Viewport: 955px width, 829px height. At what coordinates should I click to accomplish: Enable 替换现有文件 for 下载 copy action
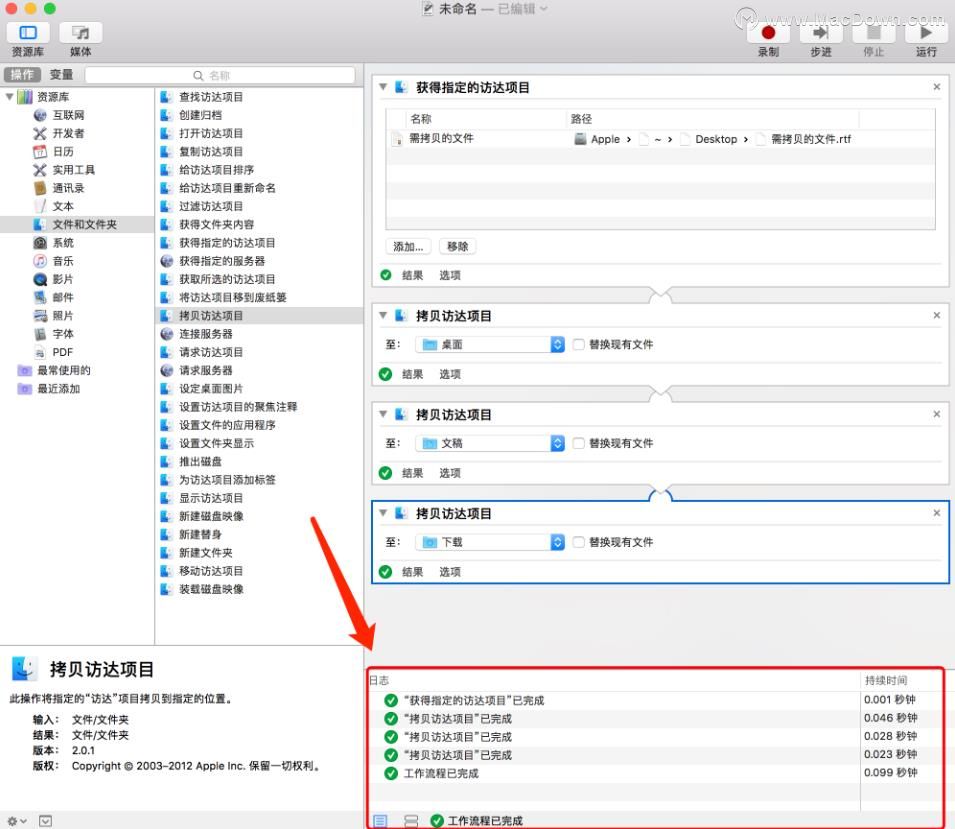coord(579,542)
